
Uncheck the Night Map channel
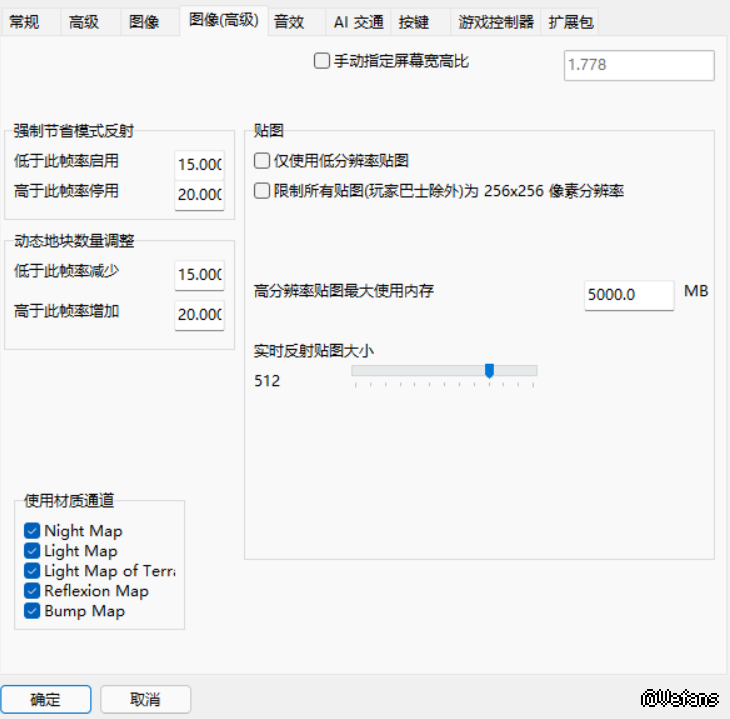pos(32,531)
